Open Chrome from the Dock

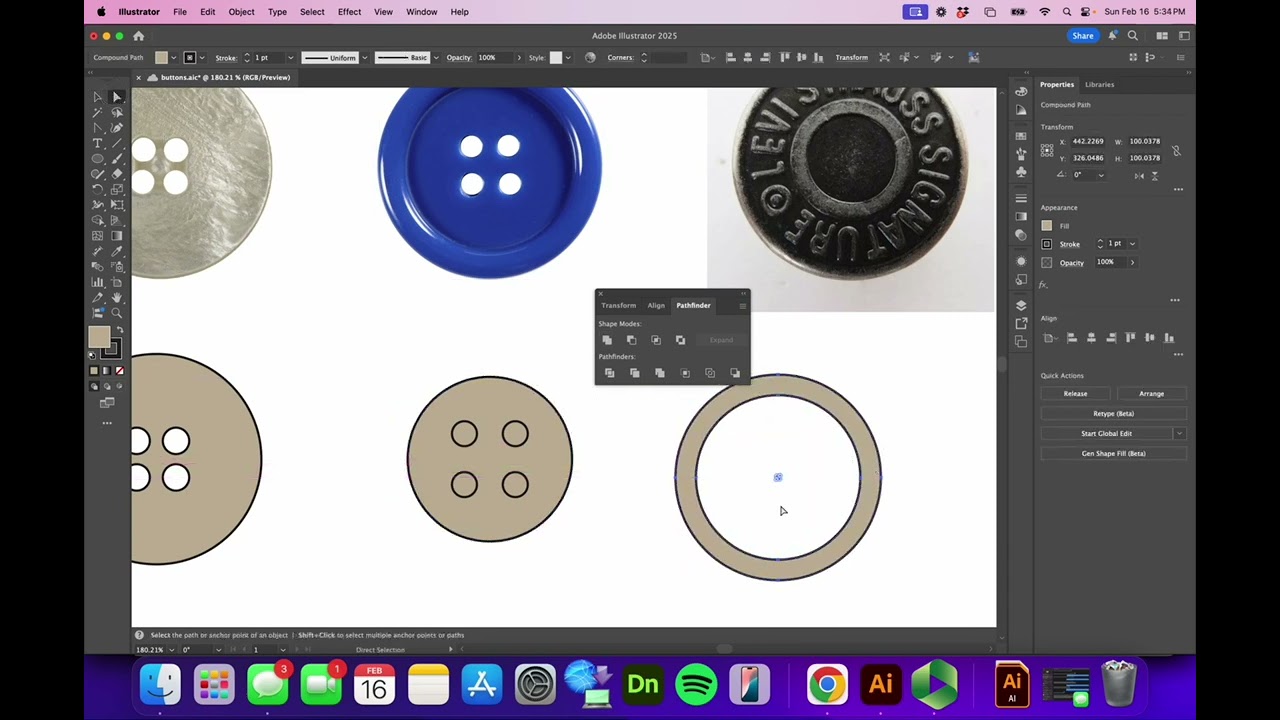[827, 685]
